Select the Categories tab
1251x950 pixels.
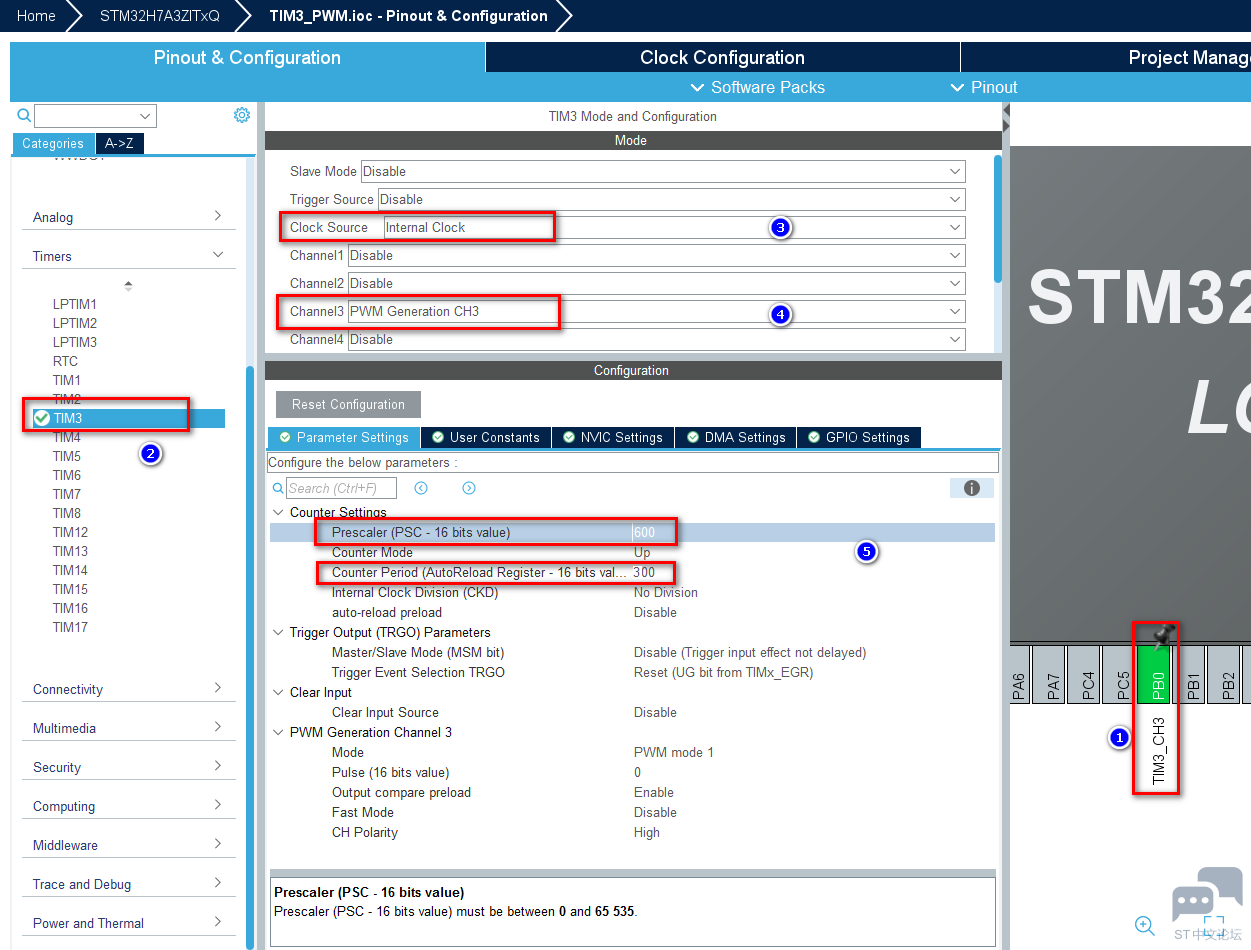pos(53,143)
